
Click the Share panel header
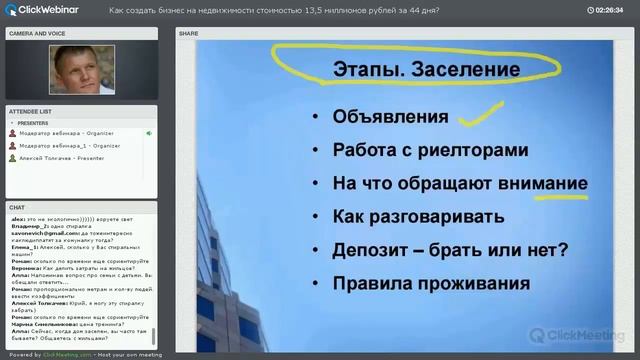404,33
